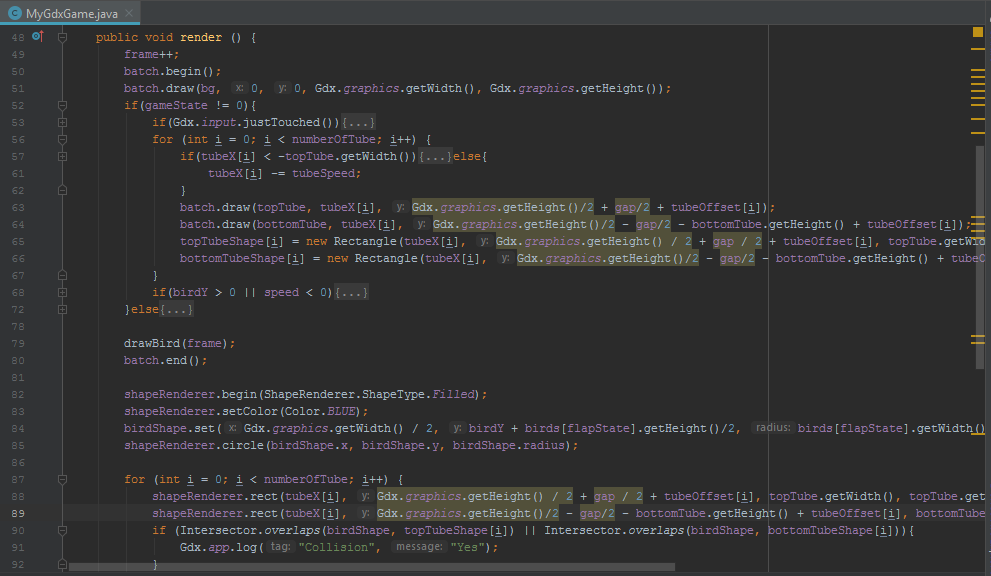Viewport: 991px width, 576px height.
Task: Click the yellow inspection status indicator at top right
Action: pyautogui.click(x=978, y=32)
